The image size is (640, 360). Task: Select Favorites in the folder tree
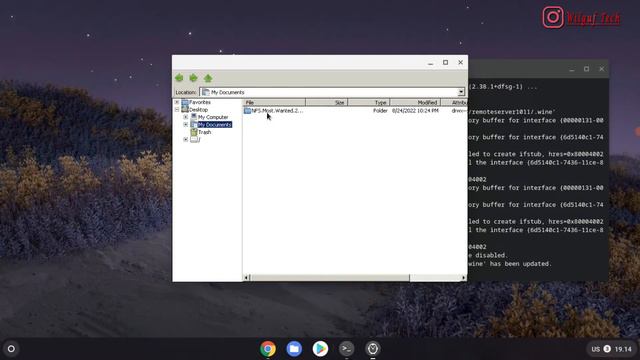point(200,102)
